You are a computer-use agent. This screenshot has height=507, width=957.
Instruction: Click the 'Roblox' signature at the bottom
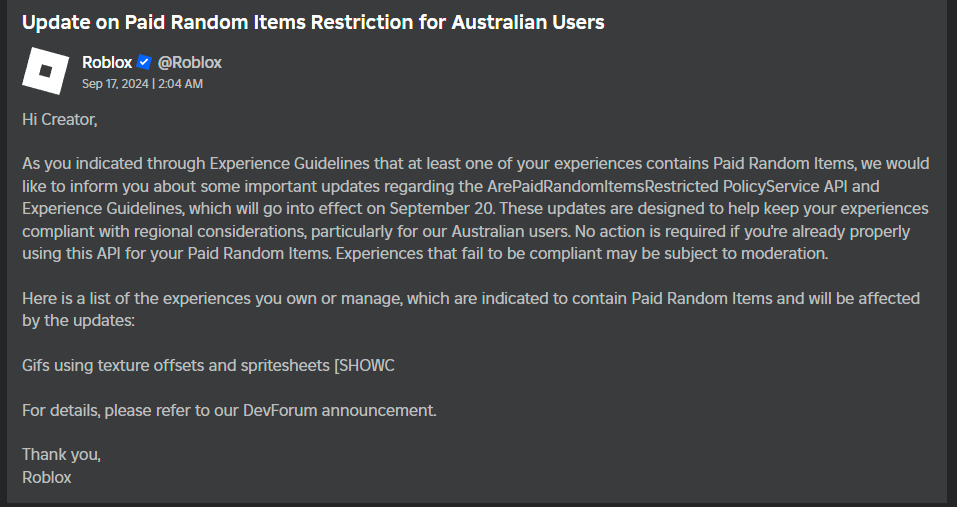point(46,477)
